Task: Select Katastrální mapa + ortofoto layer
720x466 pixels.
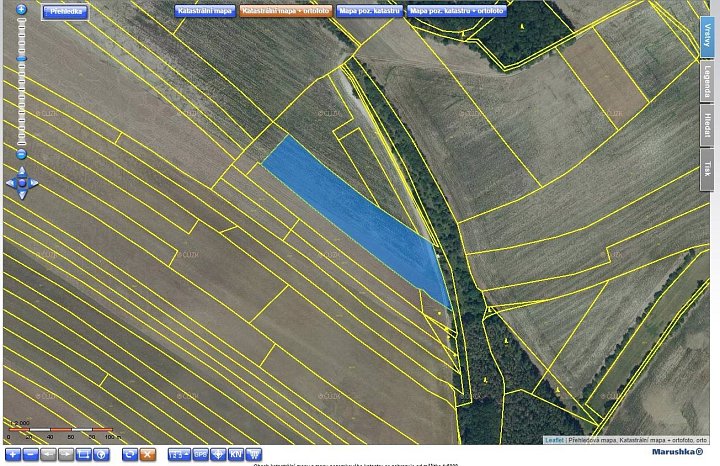Action: [286, 11]
